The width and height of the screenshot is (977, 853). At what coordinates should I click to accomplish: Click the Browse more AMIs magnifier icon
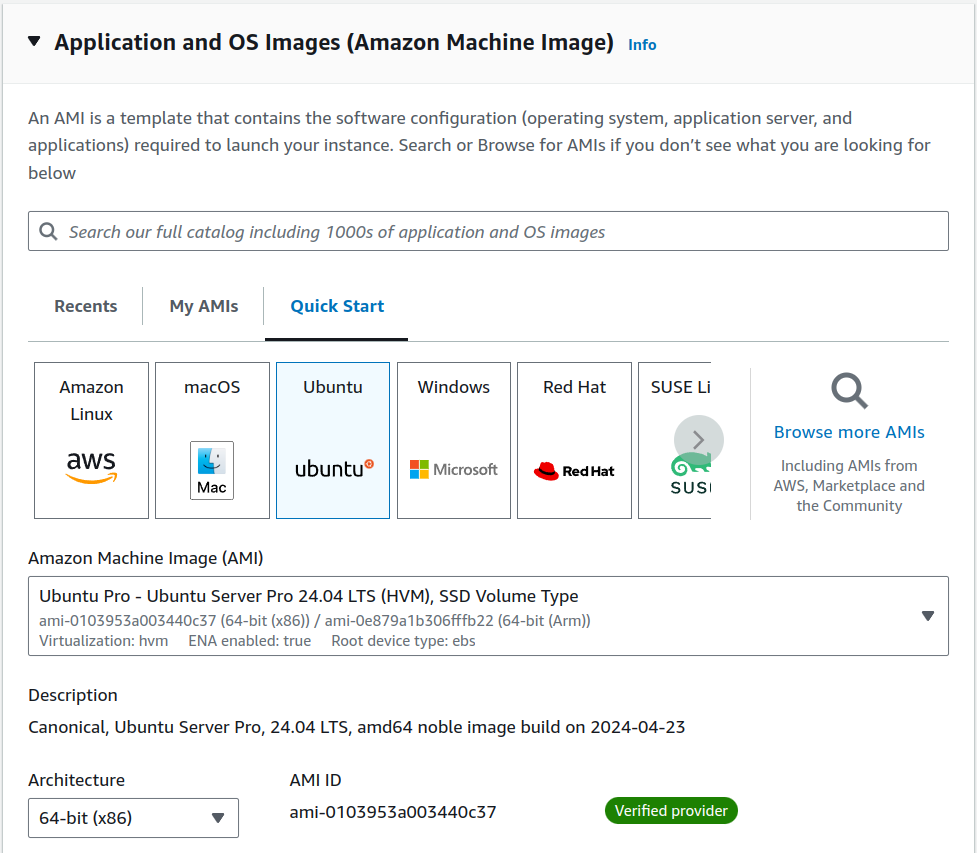[849, 391]
